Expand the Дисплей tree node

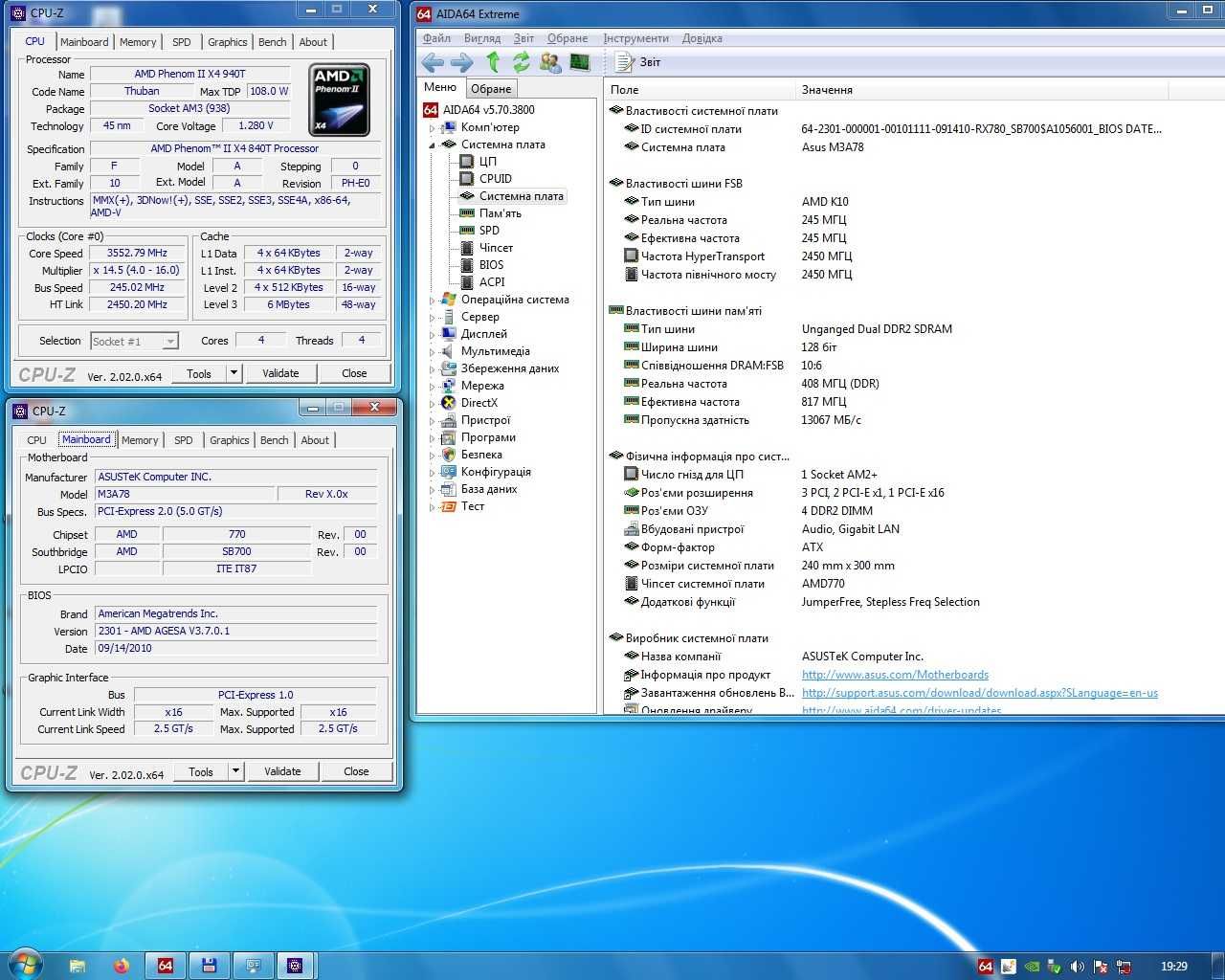(432, 334)
